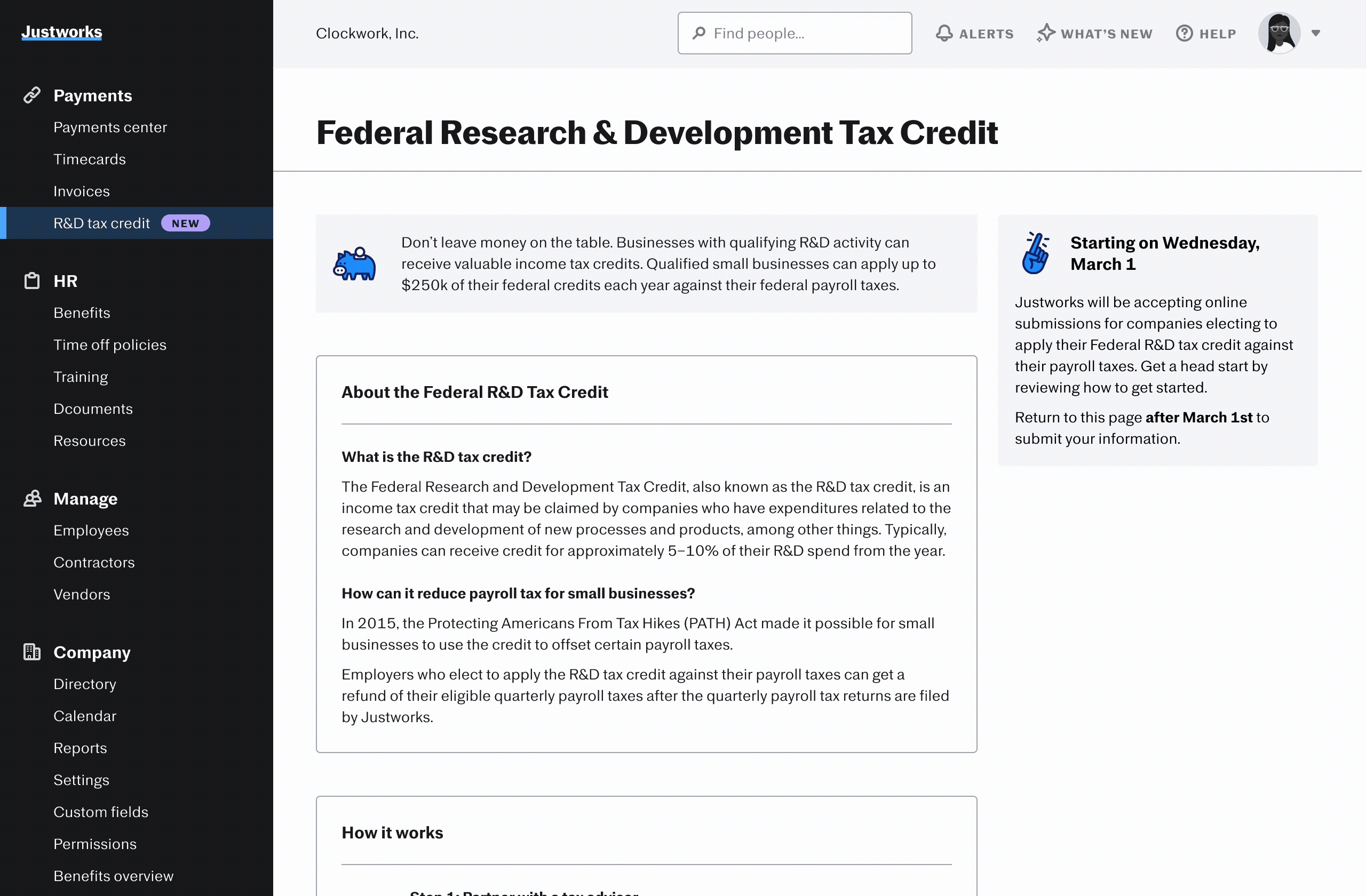Click About the Federal R&D Tax Credit heading

pos(475,393)
